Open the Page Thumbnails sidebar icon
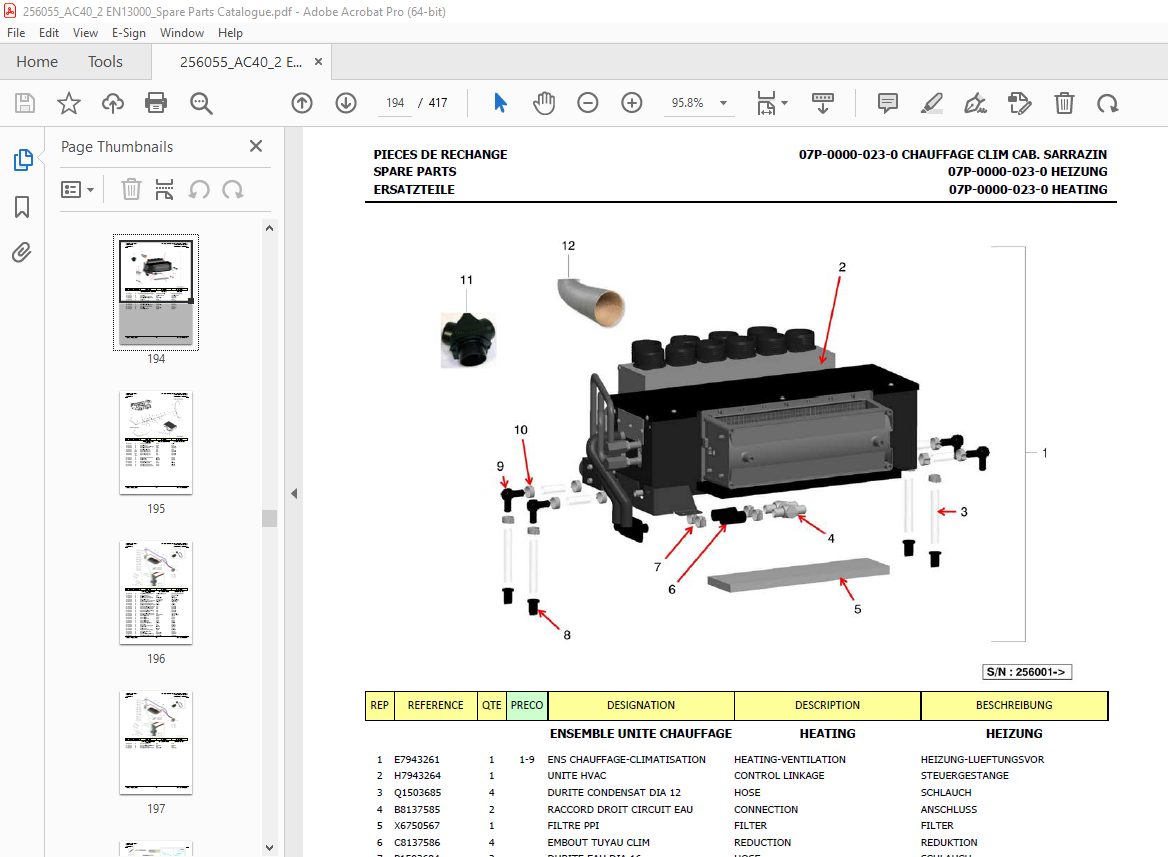The height and width of the screenshot is (857, 1168). [x=22, y=159]
